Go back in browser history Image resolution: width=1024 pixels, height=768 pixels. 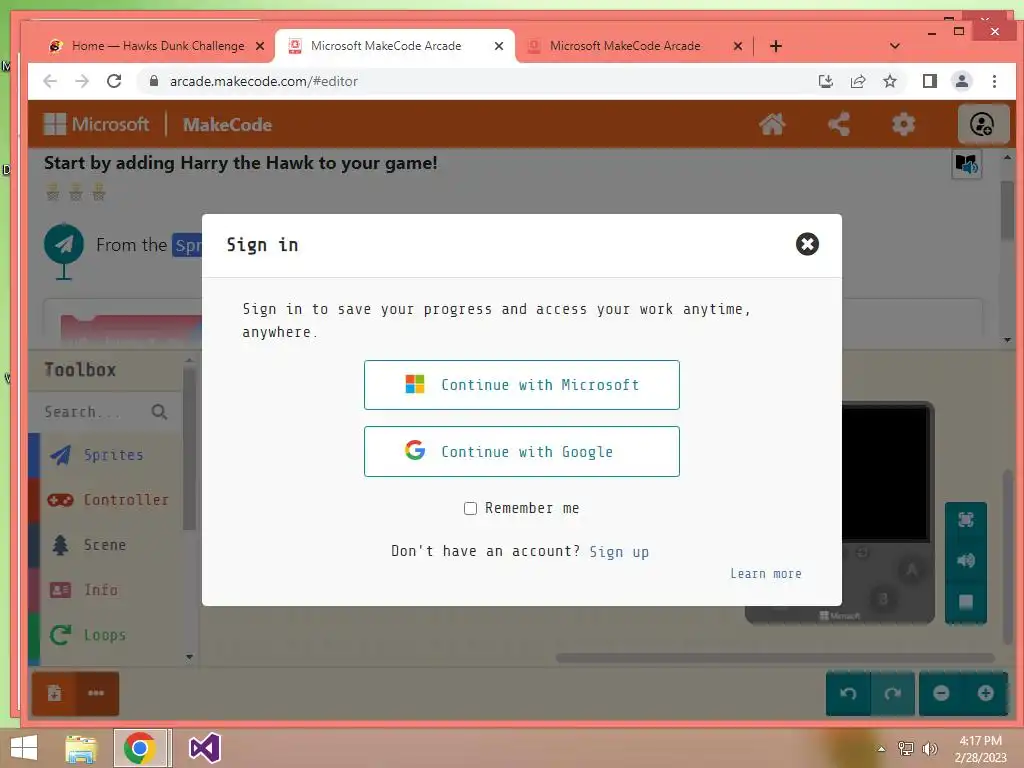pyautogui.click(x=50, y=81)
